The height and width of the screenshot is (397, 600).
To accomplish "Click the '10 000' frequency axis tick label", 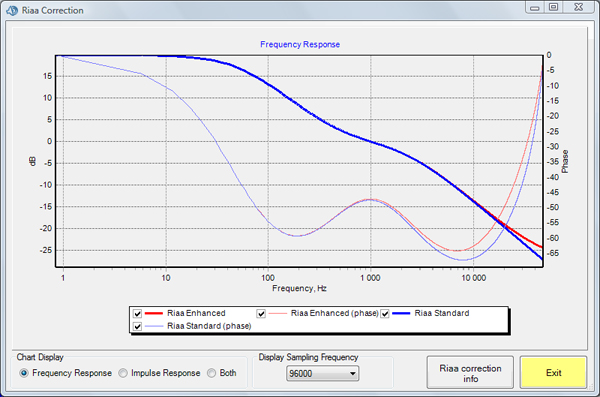I will pyautogui.click(x=473, y=278).
